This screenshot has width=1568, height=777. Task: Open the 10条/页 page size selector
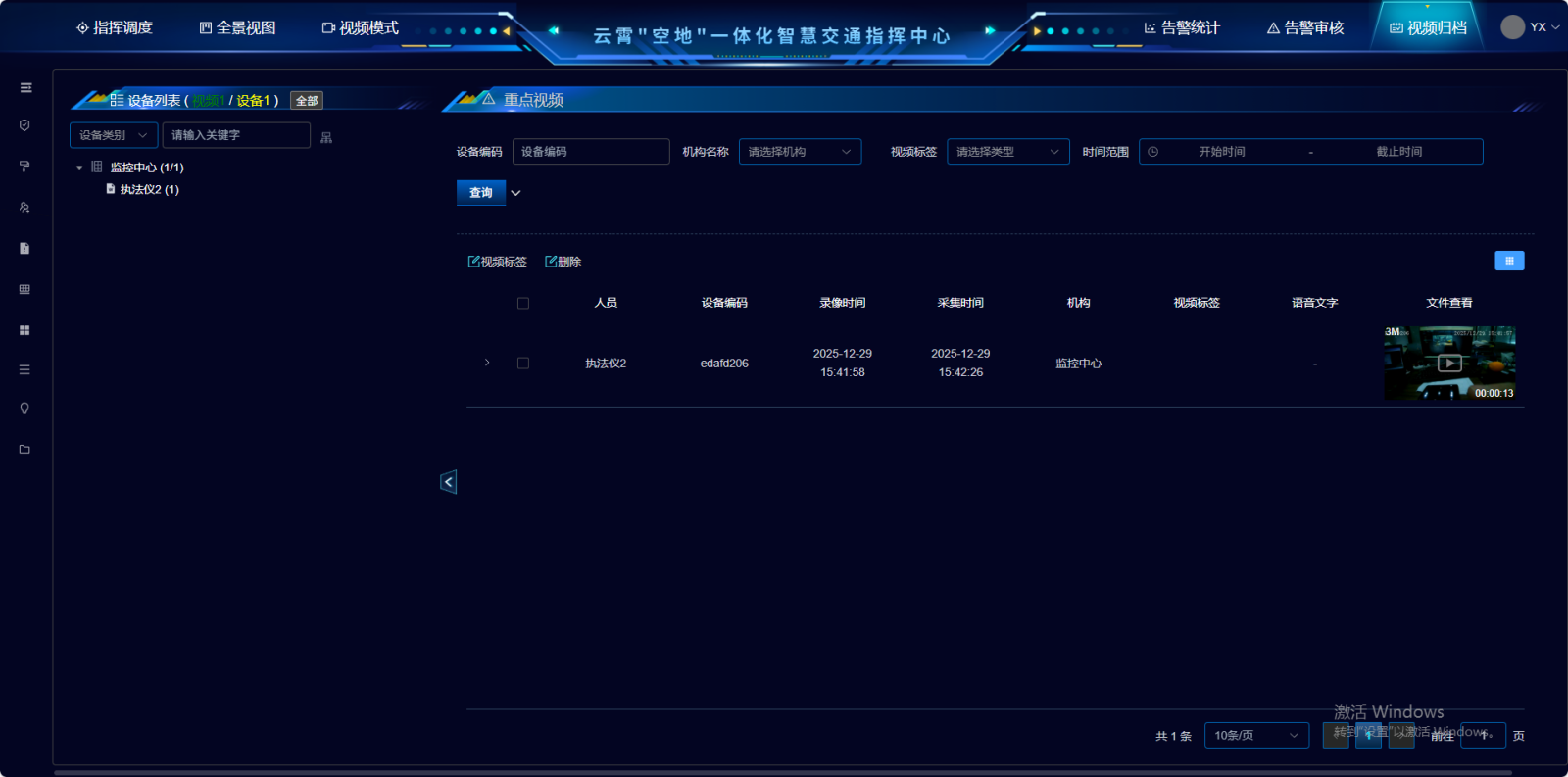[x=1255, y=736]
